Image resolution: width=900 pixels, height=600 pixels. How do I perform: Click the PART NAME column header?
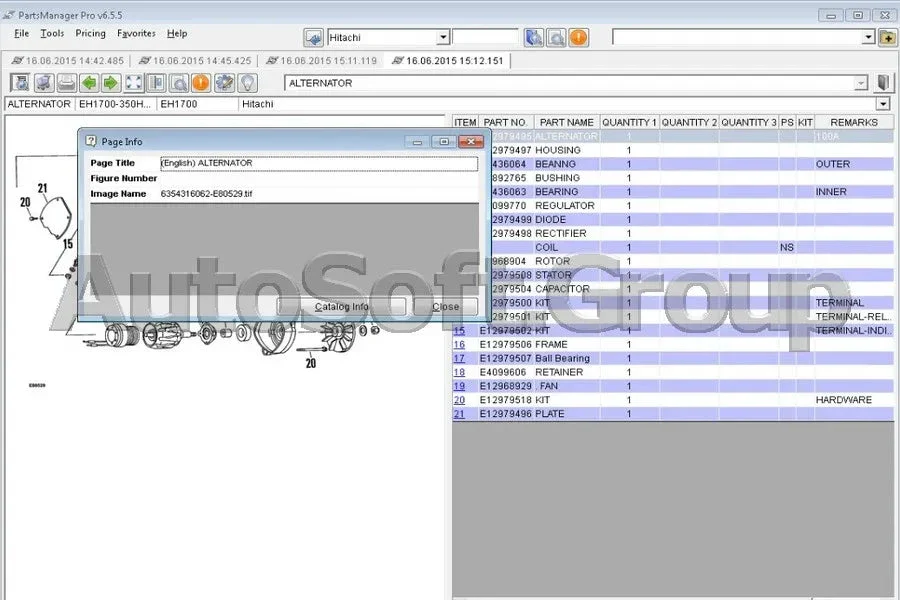tap(567, 122)
